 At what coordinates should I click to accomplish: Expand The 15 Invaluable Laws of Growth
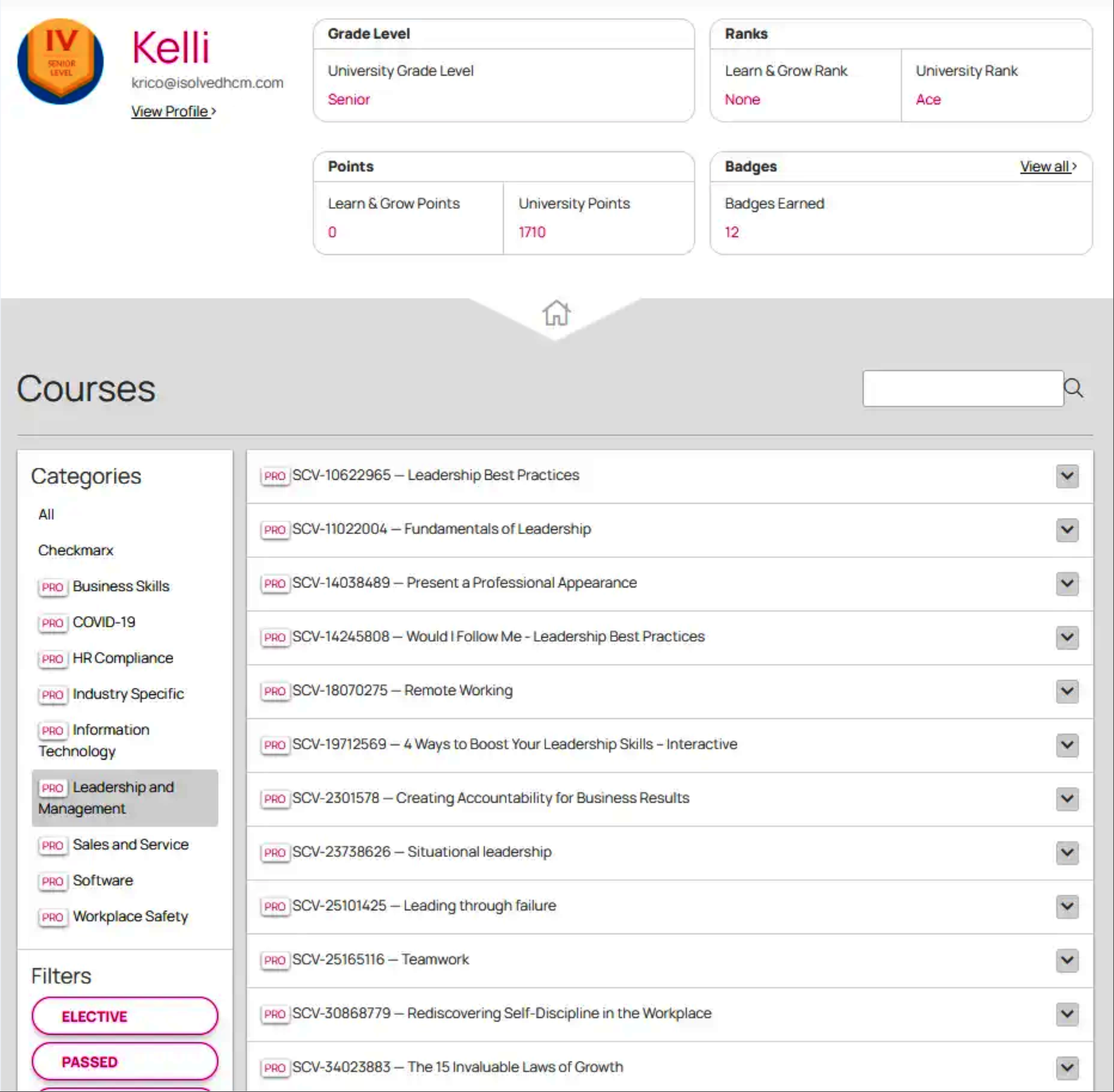tap(1067, 1067)
